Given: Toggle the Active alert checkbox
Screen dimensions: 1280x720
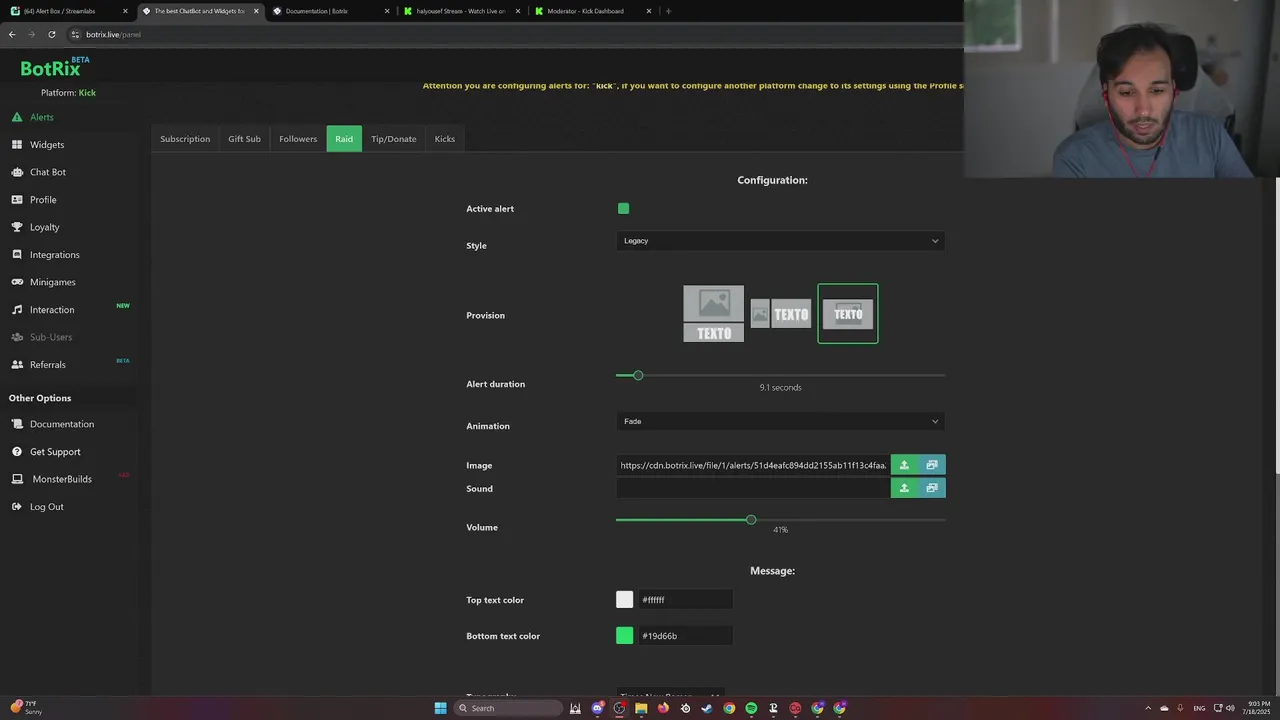Looking at the screenshot, I should [x=624, y=208].
